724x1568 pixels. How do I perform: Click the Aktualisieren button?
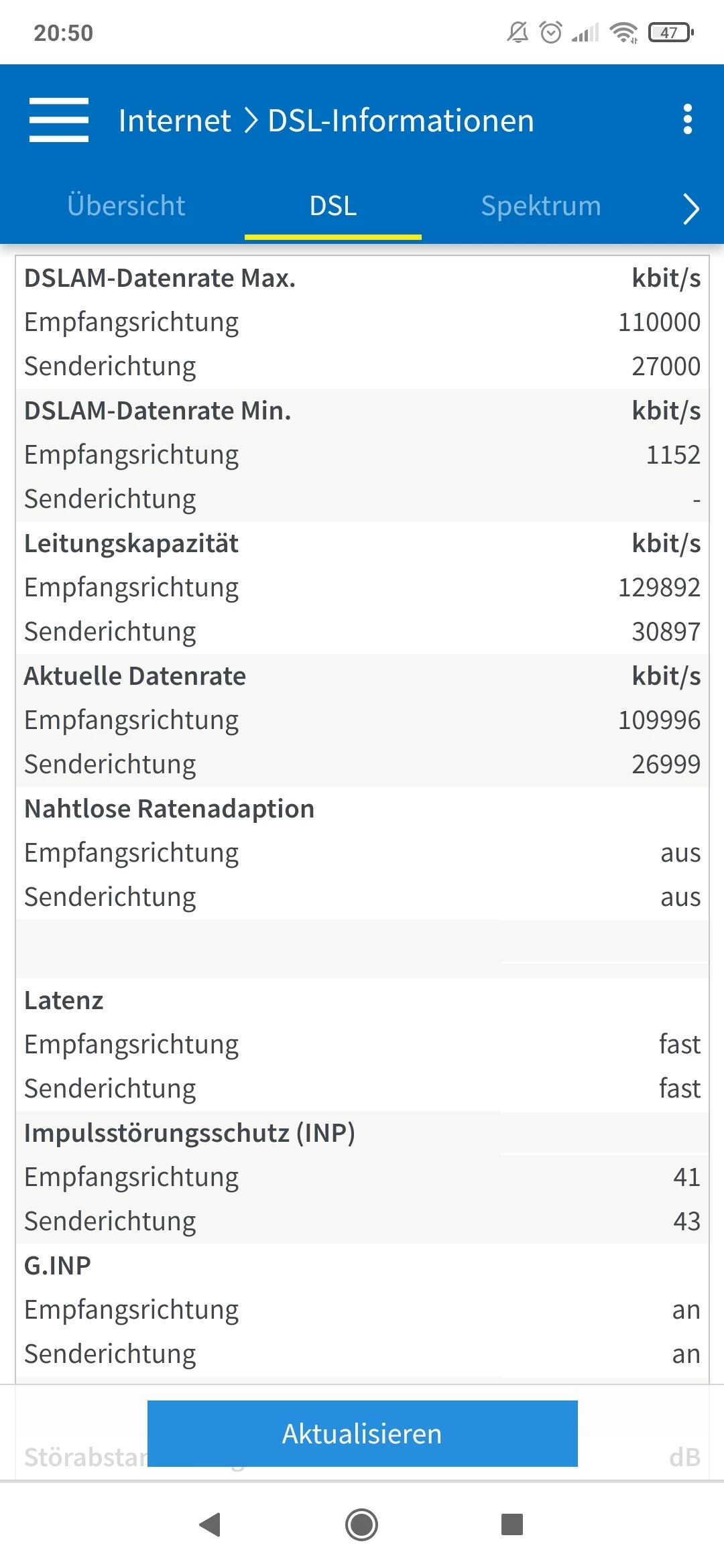coord(363,1433)
